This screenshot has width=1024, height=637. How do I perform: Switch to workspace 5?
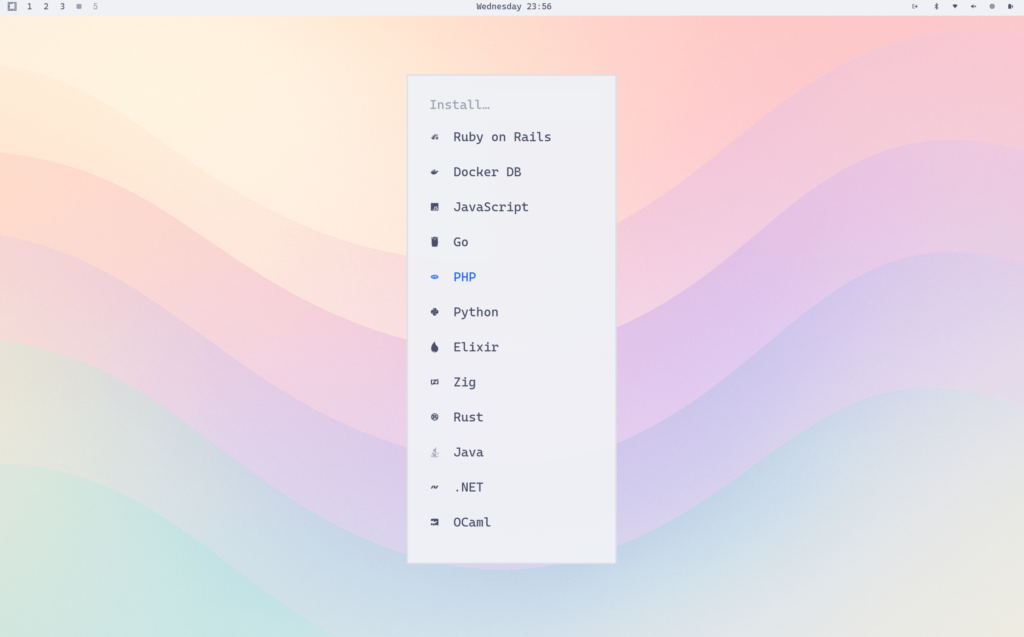pos(95,7)
